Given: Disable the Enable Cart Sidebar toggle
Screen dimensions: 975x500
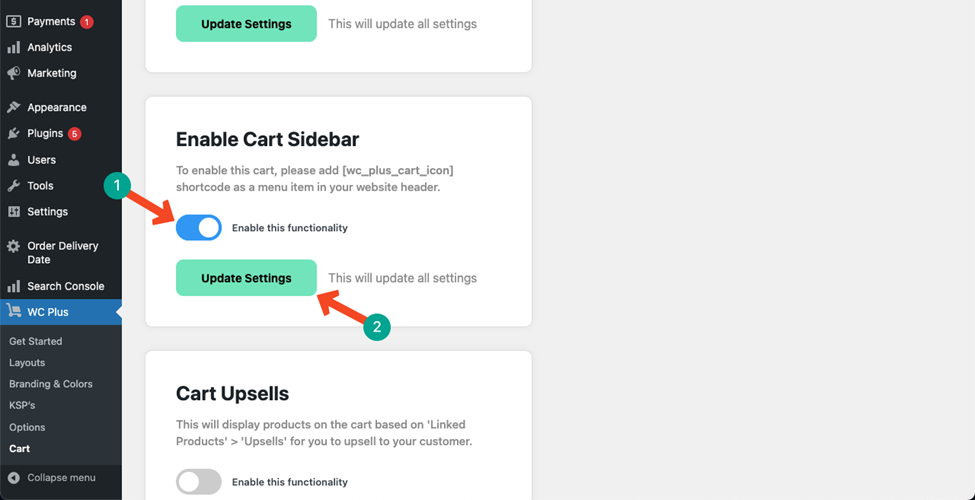Looking at the screenshot, I should pos(199,228).
